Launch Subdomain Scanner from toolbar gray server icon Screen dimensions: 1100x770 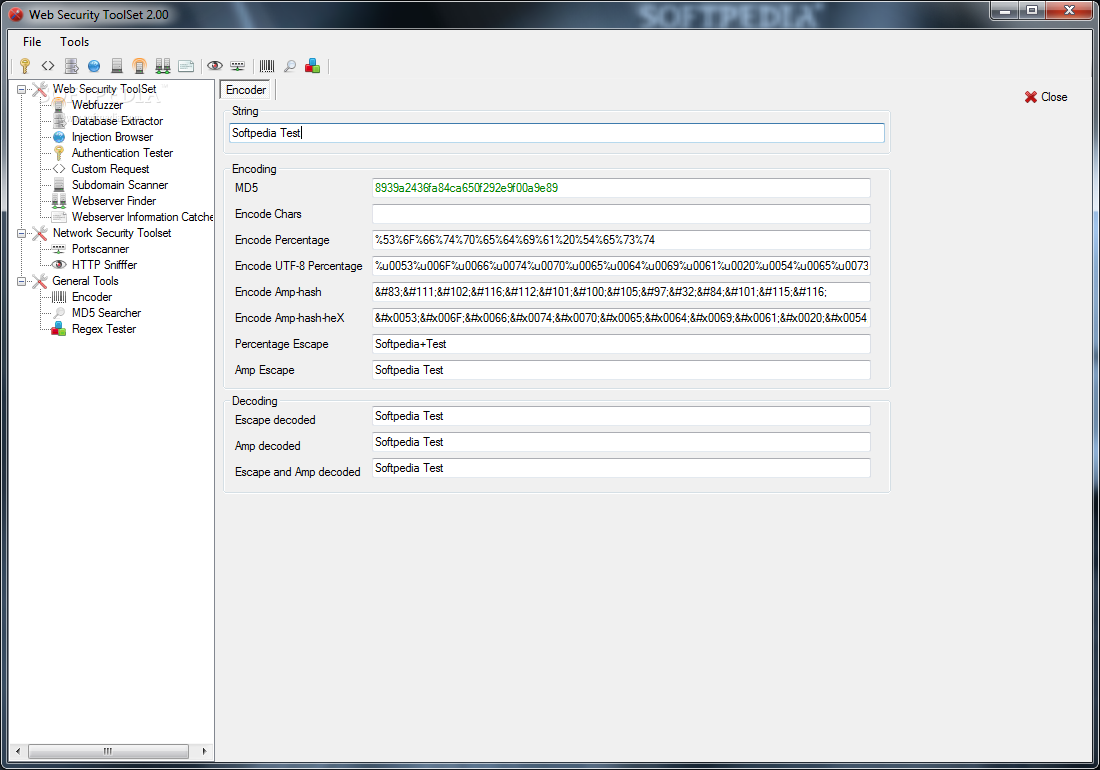[x=117, y=66]
